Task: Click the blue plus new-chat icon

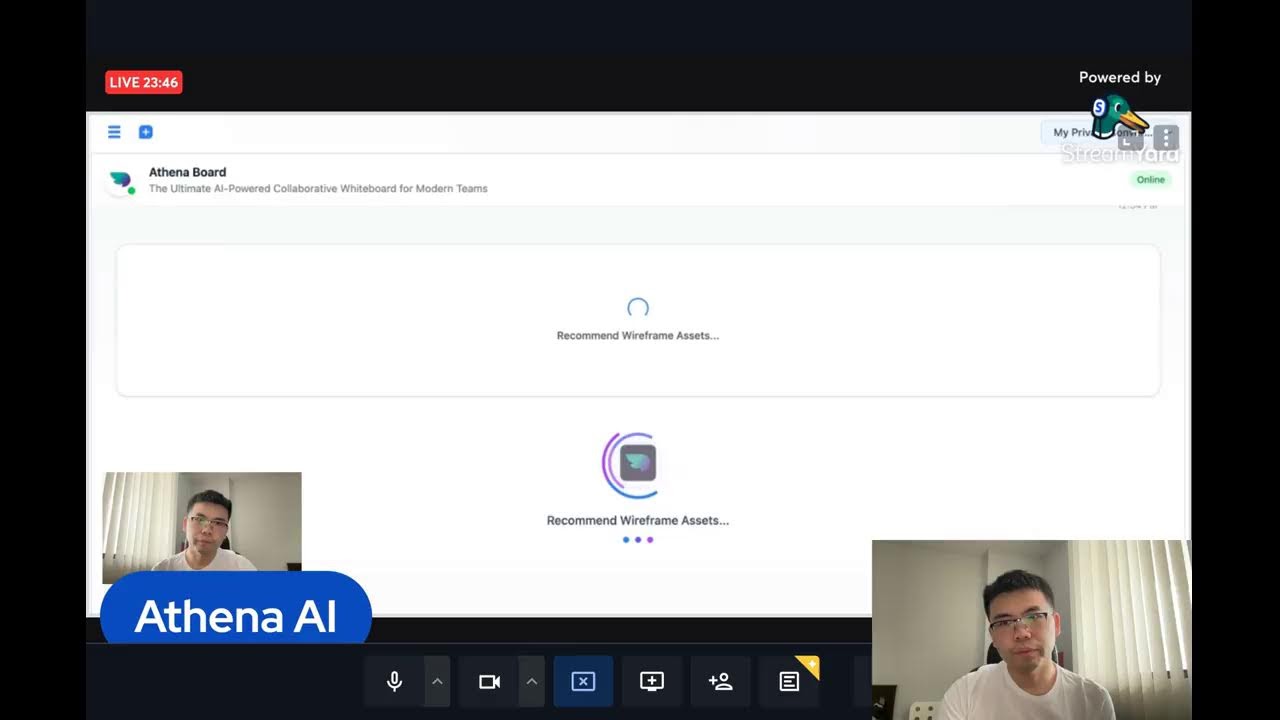Action: 145,132
